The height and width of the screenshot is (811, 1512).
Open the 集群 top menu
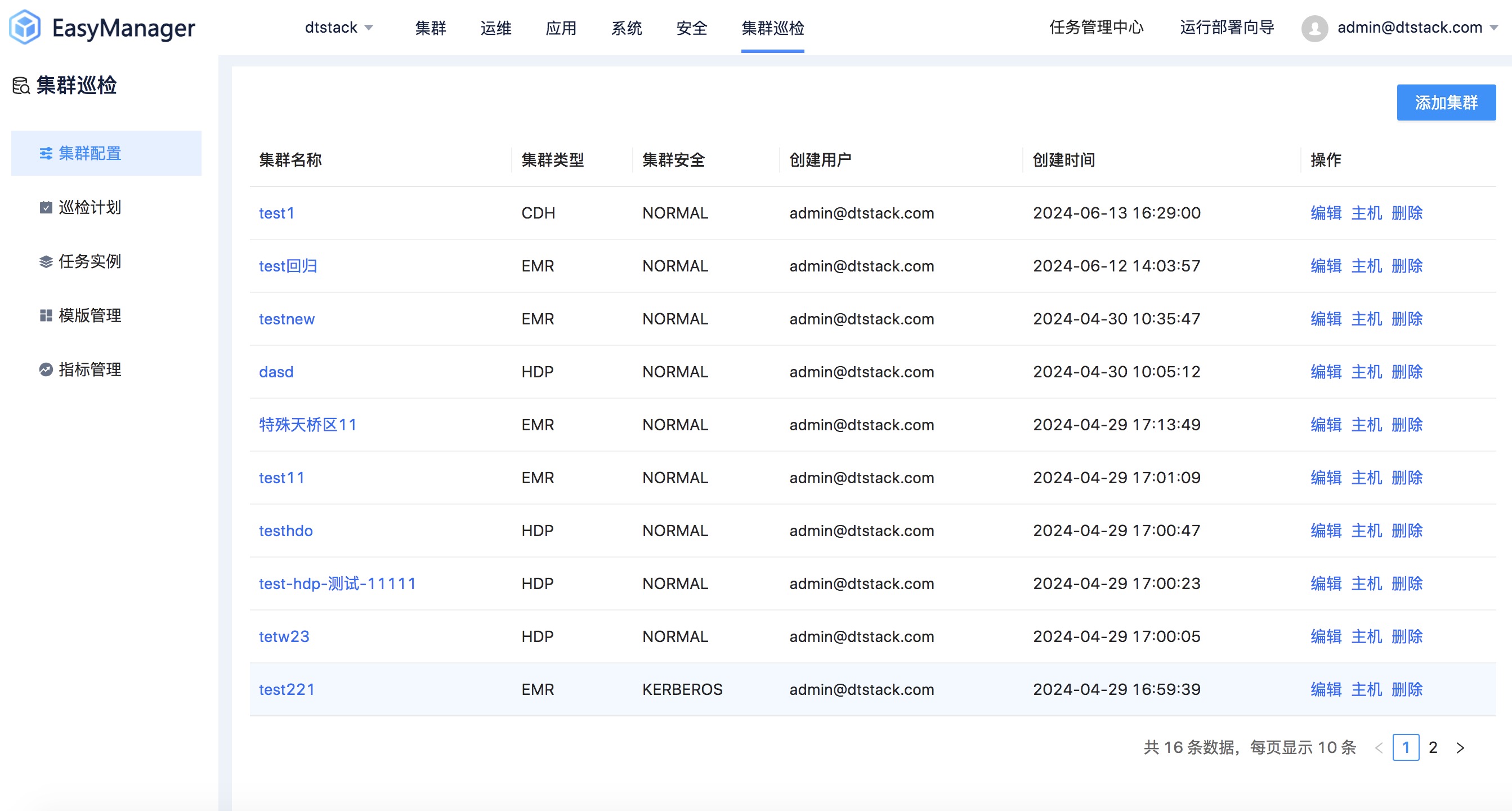click(x=431, y=28)
